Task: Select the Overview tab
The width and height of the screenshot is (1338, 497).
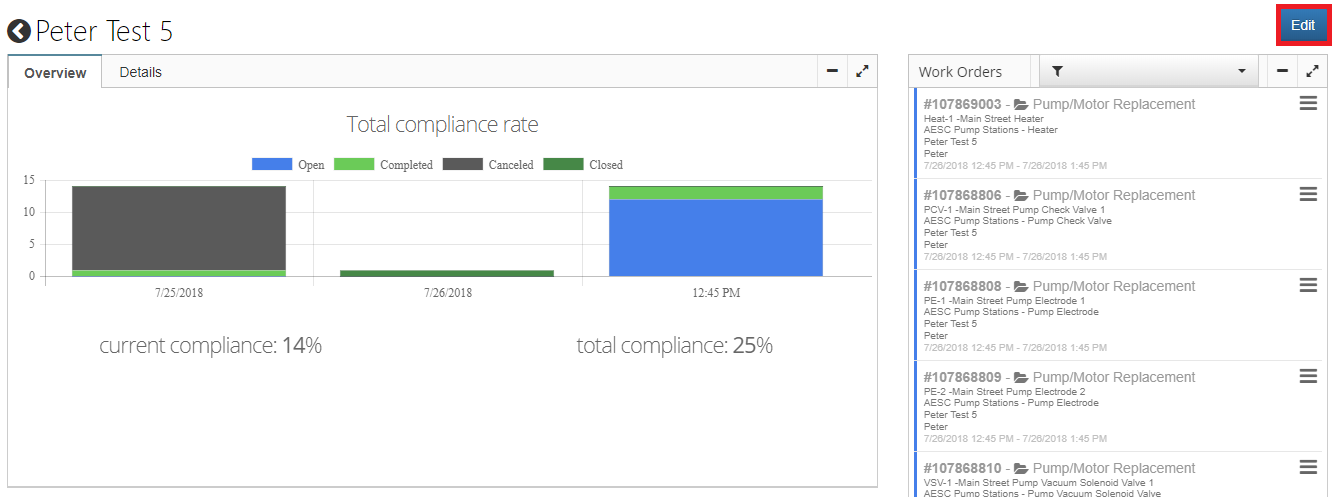Action: (55, 73)
